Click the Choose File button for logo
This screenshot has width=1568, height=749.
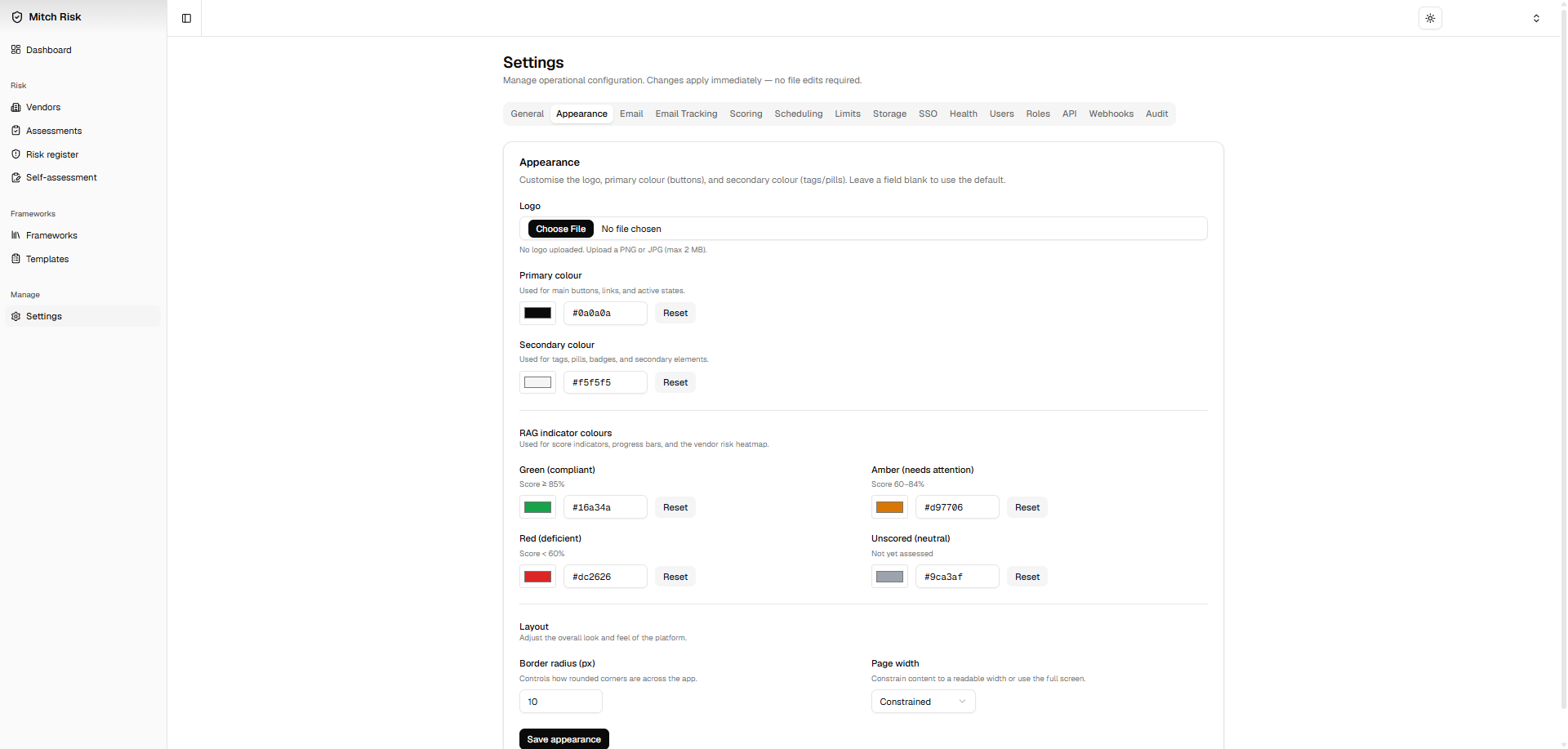[x=560, y=229]
